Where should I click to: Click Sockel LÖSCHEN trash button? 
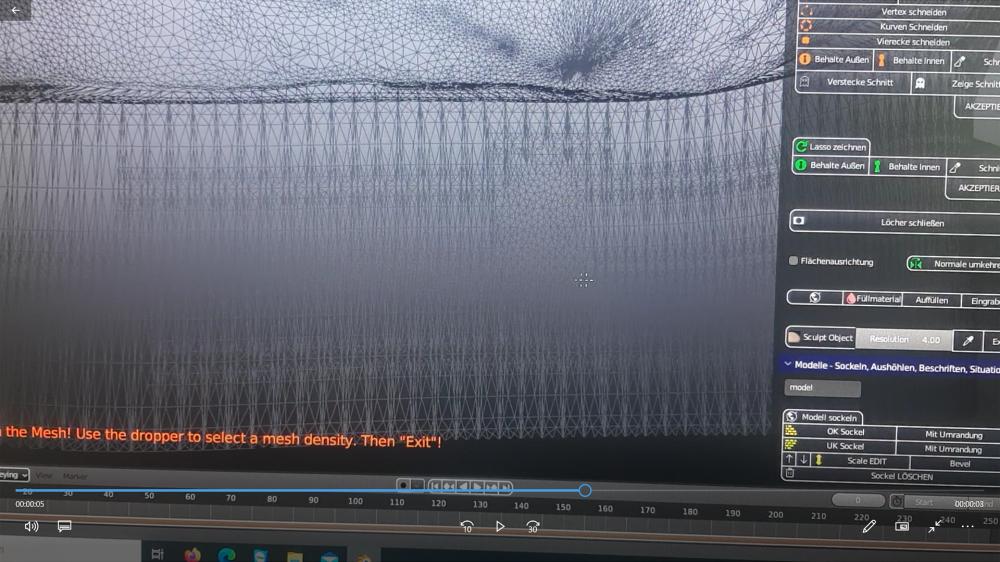coord(892,476)
